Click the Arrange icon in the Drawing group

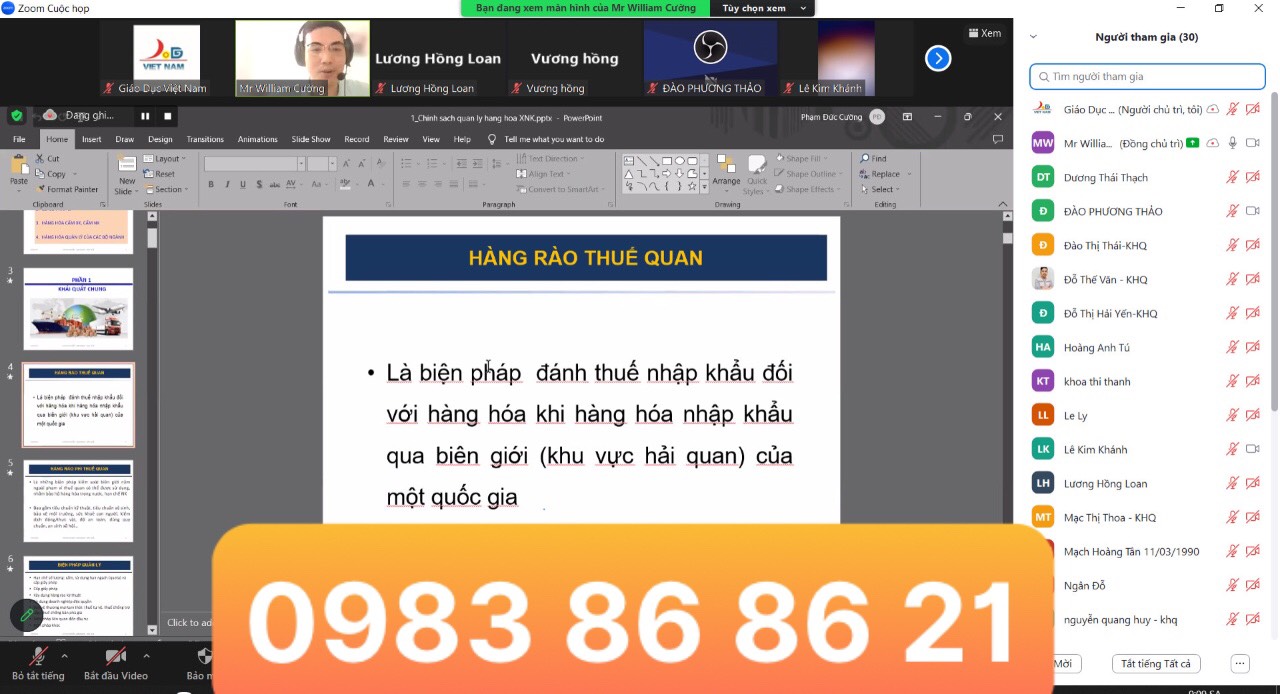(726, 169)
